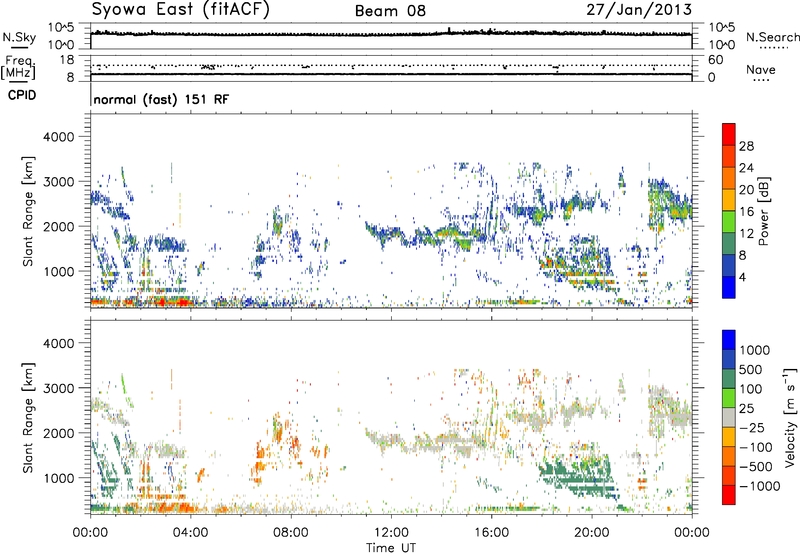
Task: Select the velocity panel "Slant Range [km]" label
Action: 28,418
